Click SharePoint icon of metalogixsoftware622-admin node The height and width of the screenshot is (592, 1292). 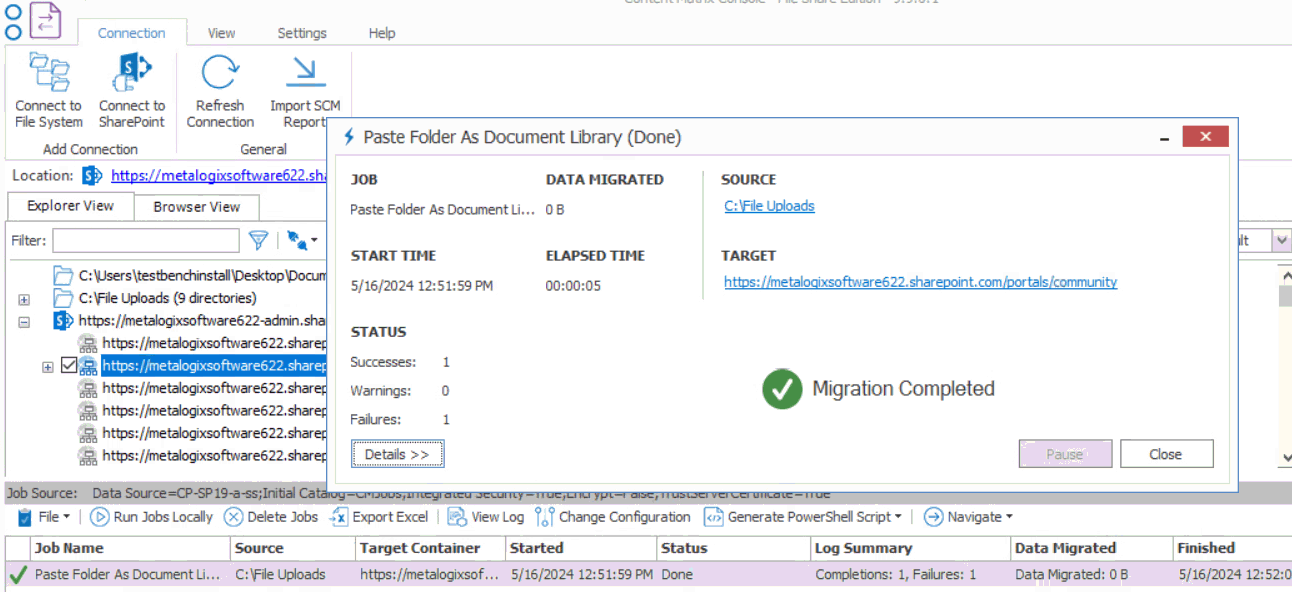click(63, 321)
